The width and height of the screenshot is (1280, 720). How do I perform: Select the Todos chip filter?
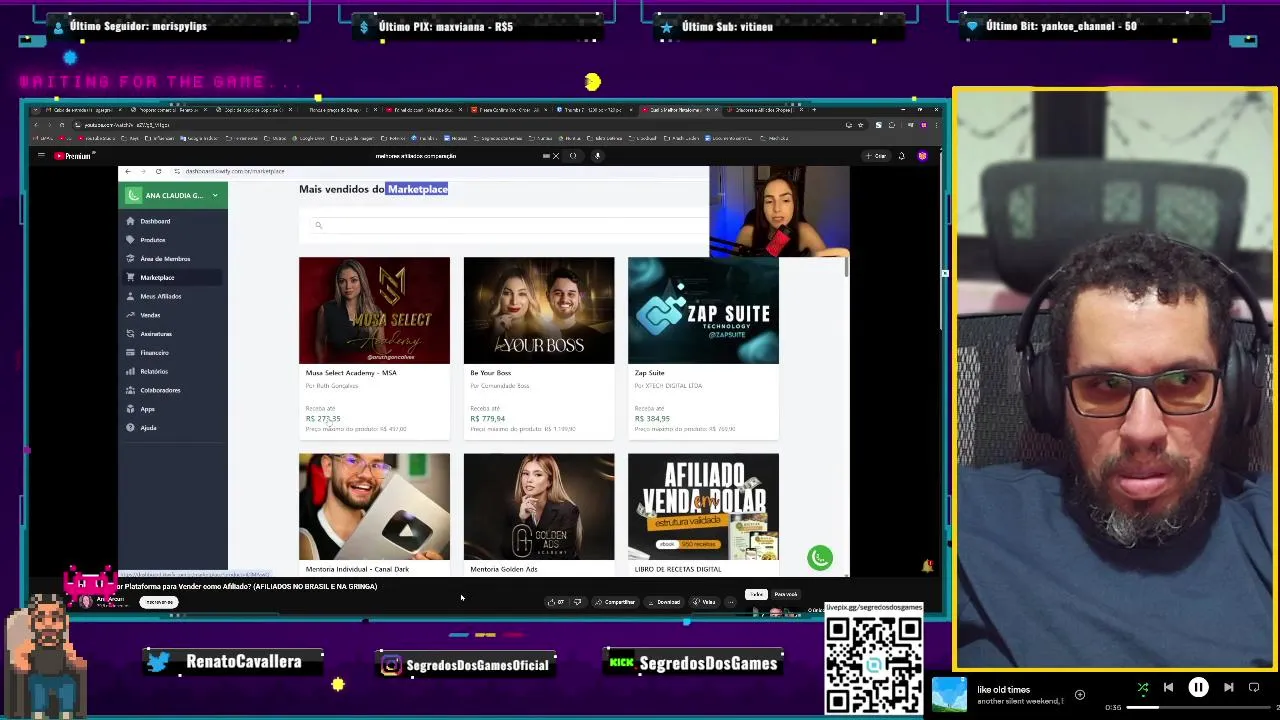tap(756, 595)
